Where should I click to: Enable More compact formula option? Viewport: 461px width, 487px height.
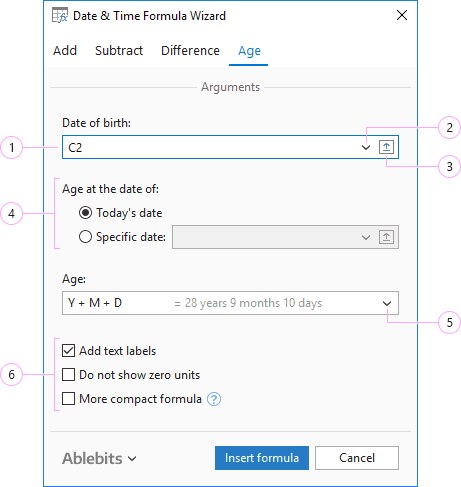coord(68,399)
